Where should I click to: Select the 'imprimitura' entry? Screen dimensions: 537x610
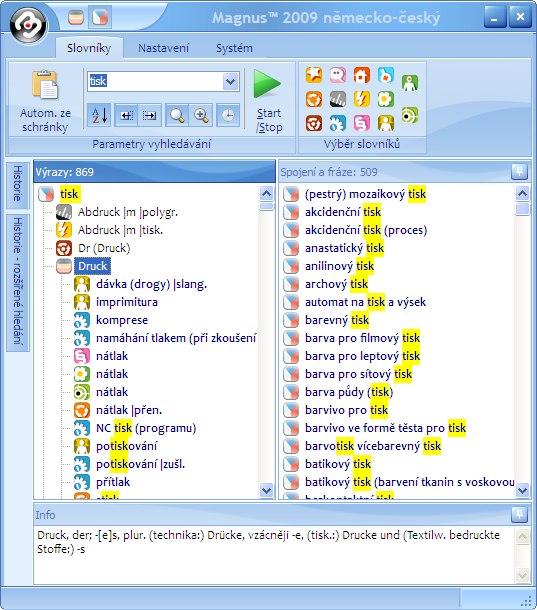(127, 302)
